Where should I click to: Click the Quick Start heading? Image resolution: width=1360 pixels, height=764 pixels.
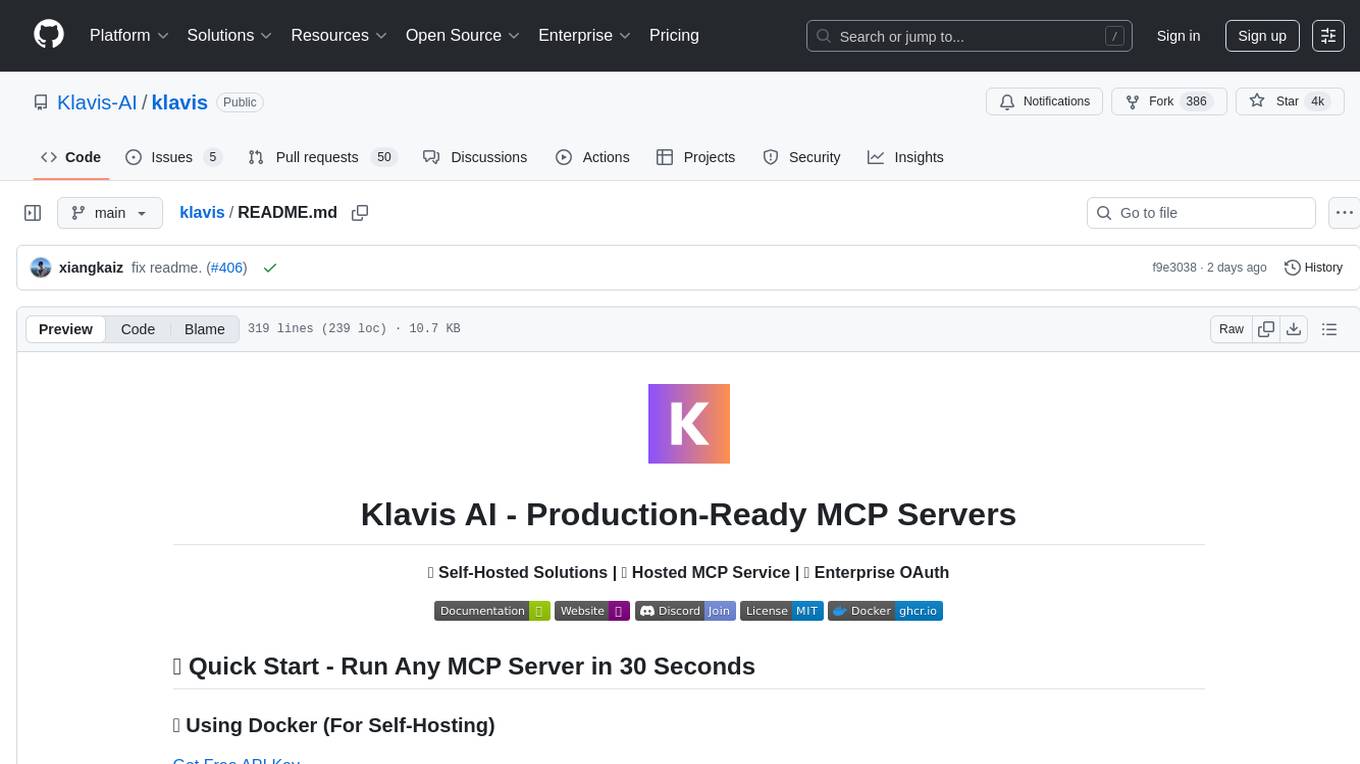tap(464, 666)
